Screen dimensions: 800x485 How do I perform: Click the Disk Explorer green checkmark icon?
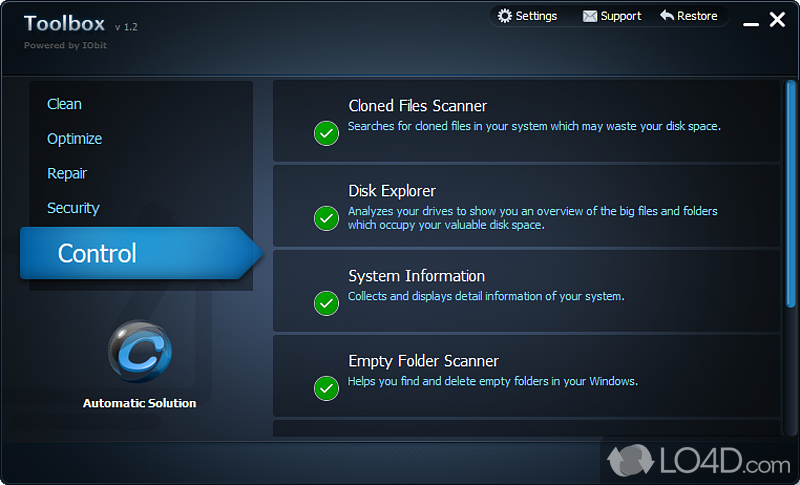327,218
